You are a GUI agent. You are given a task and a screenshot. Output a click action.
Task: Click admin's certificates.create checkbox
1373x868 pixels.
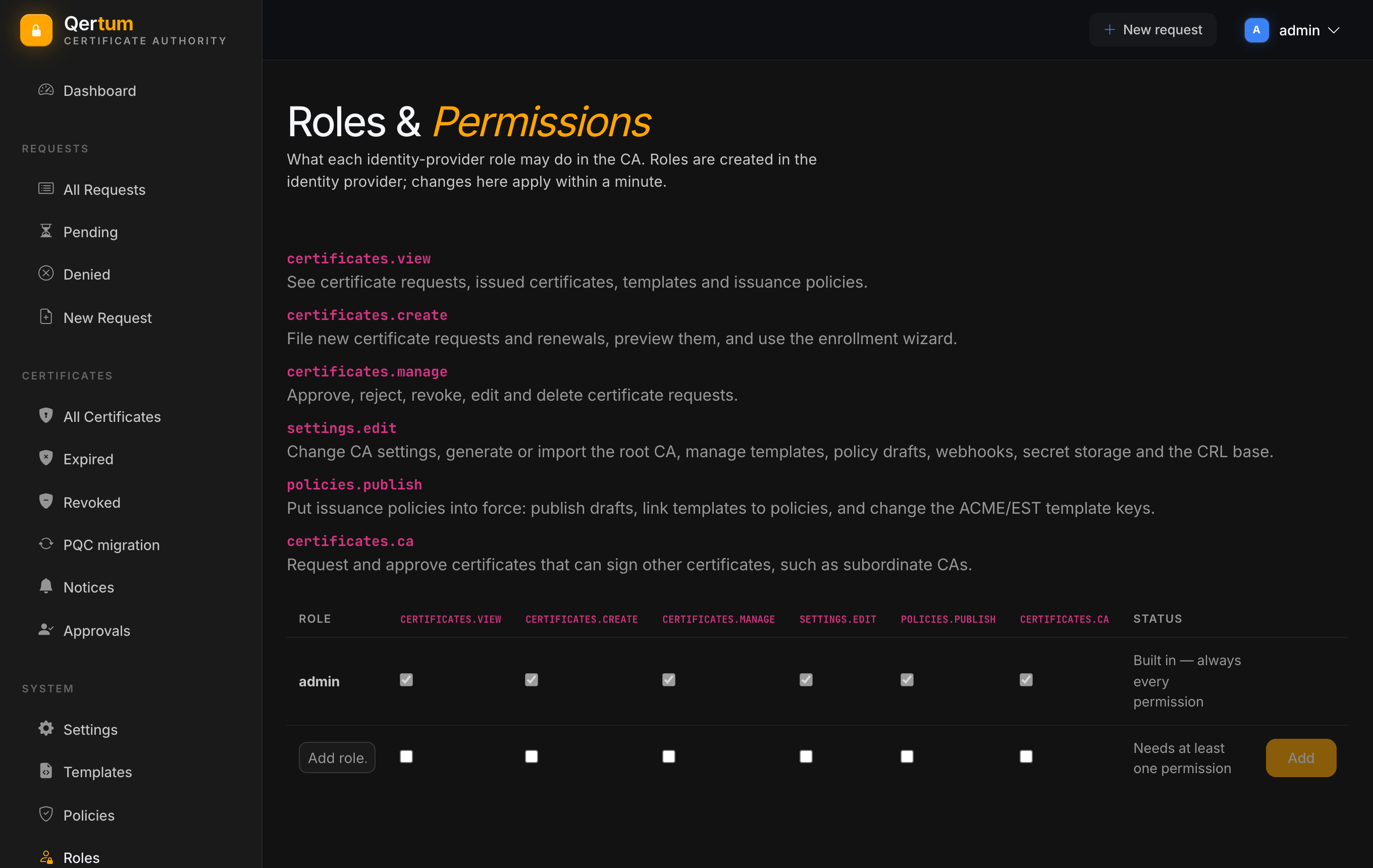click(x=532, y=680)
